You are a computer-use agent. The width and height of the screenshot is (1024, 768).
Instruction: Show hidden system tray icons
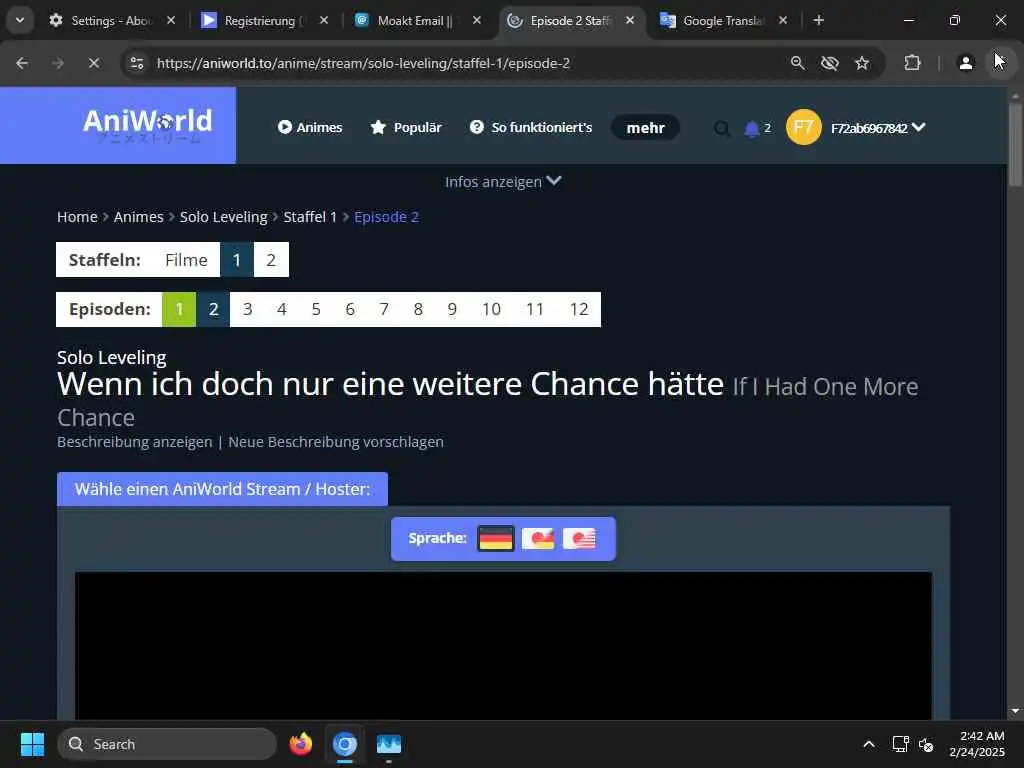(x=869, y=744)
